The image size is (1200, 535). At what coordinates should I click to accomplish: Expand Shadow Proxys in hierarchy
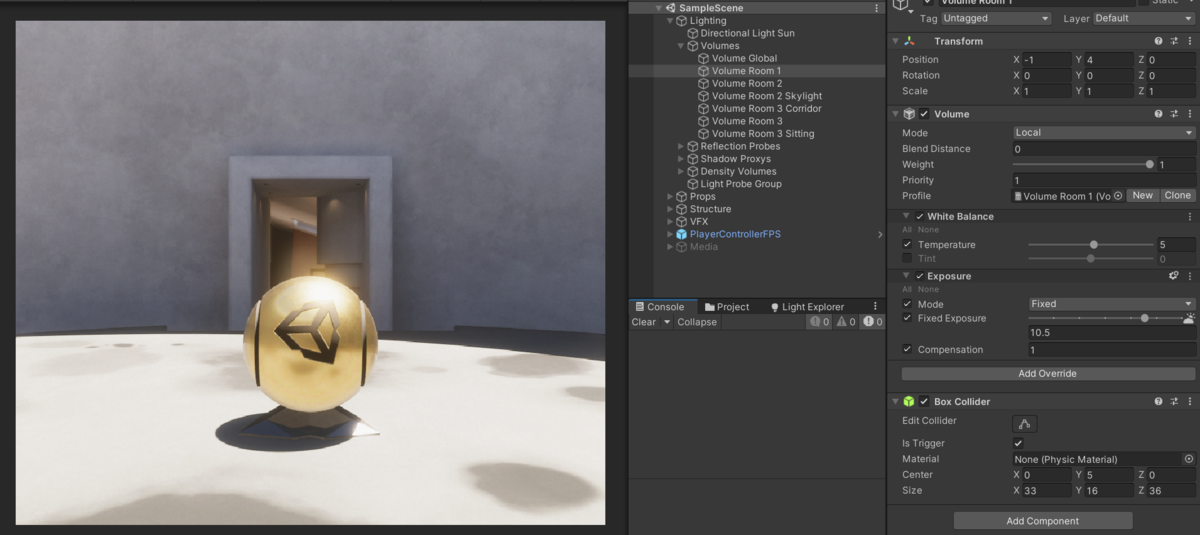tap(682, 159)
